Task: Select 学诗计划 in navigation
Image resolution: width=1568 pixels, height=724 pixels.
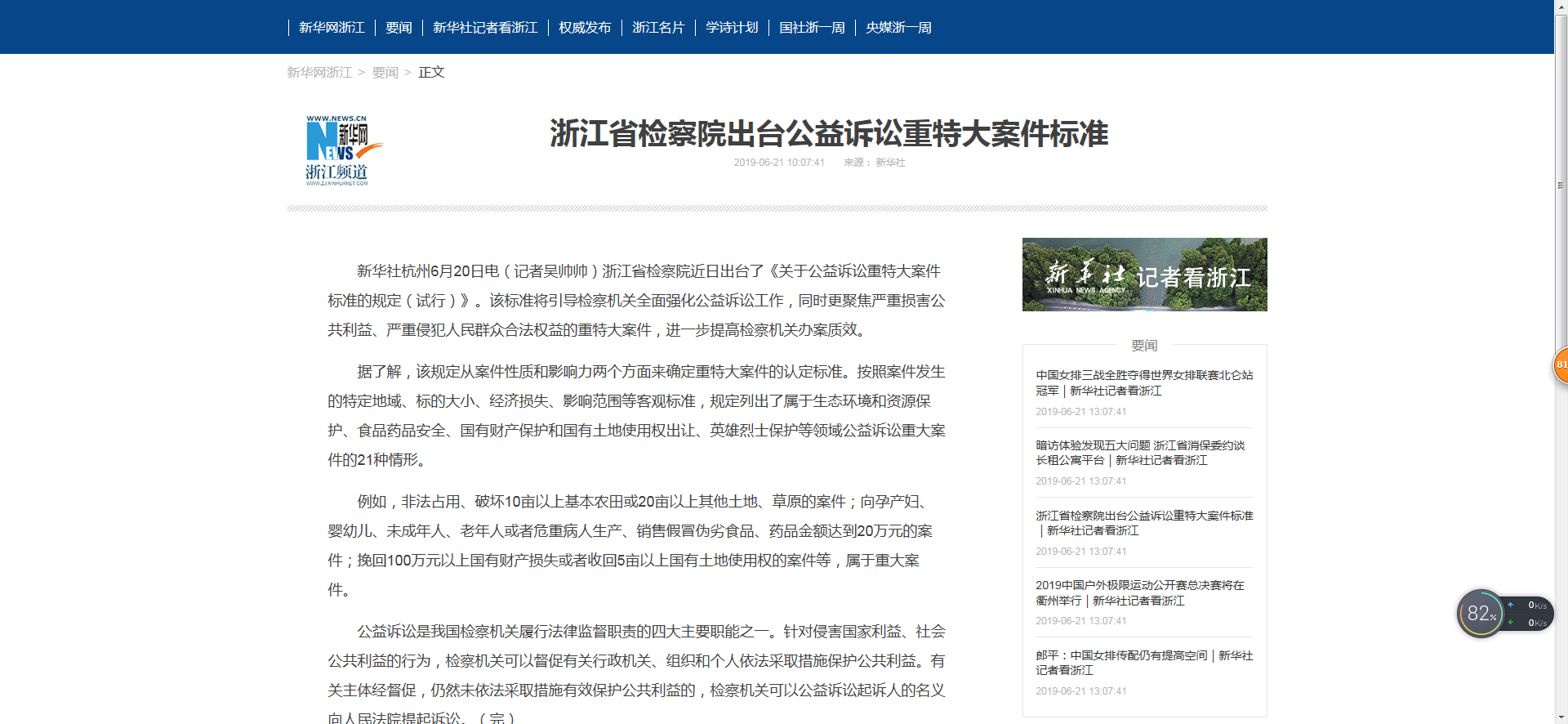Action: point(732,28)
